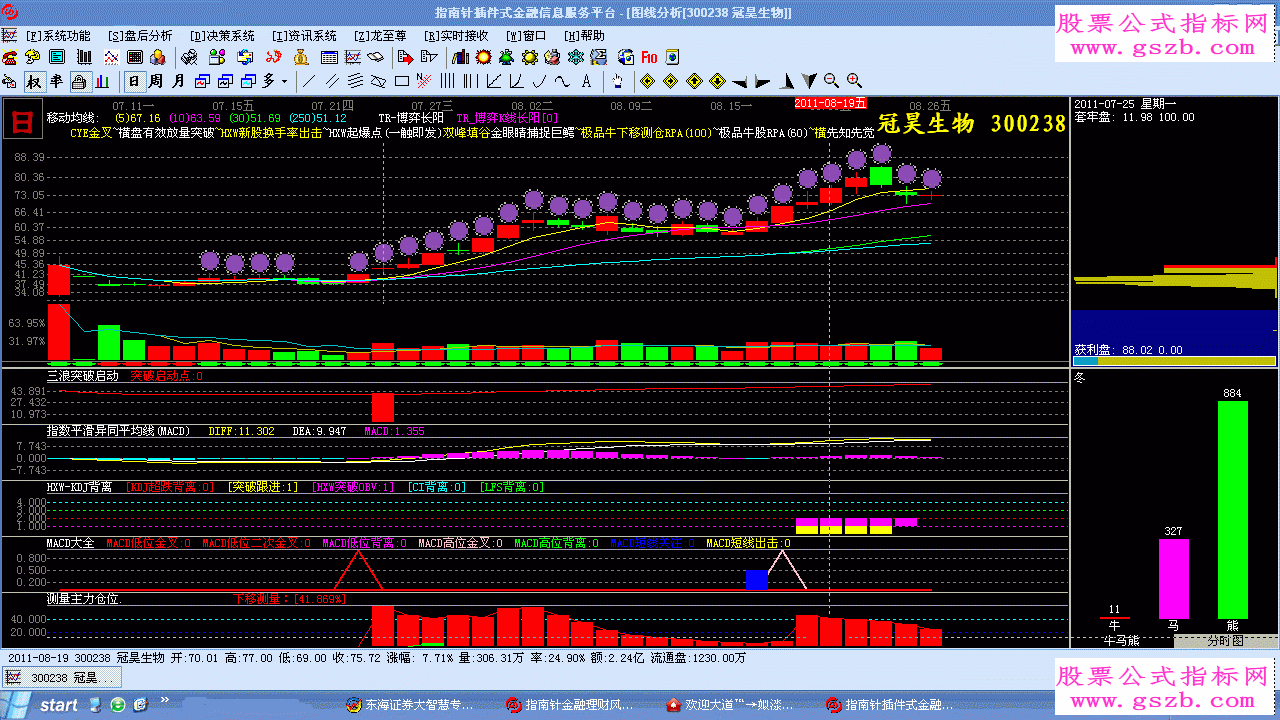Switch to the 分时图 tab
This screenshot has height=720, width=1280.
click(x=1224, y=640)
